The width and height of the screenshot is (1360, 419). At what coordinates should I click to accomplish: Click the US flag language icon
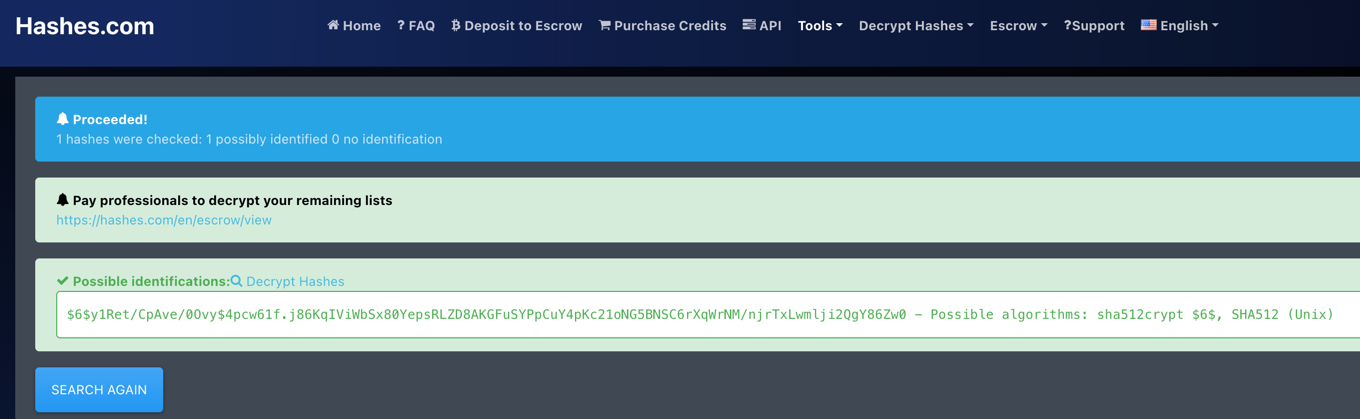pos(1148,25)
